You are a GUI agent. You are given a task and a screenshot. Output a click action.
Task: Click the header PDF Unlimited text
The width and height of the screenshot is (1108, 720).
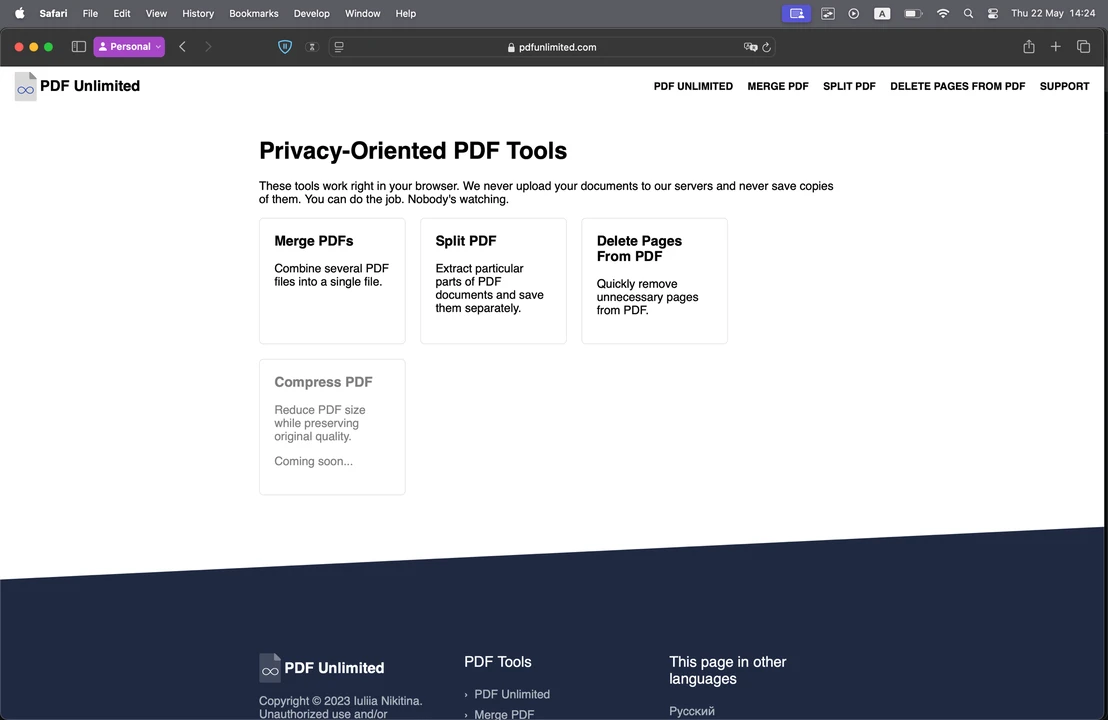90,86
